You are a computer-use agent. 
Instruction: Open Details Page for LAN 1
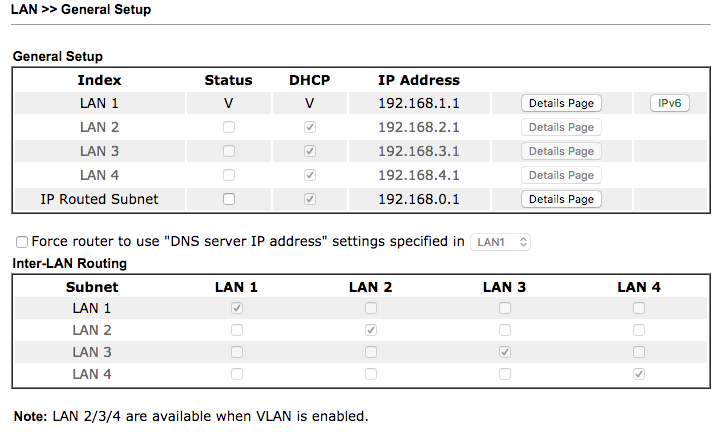(x=561, y=103)
